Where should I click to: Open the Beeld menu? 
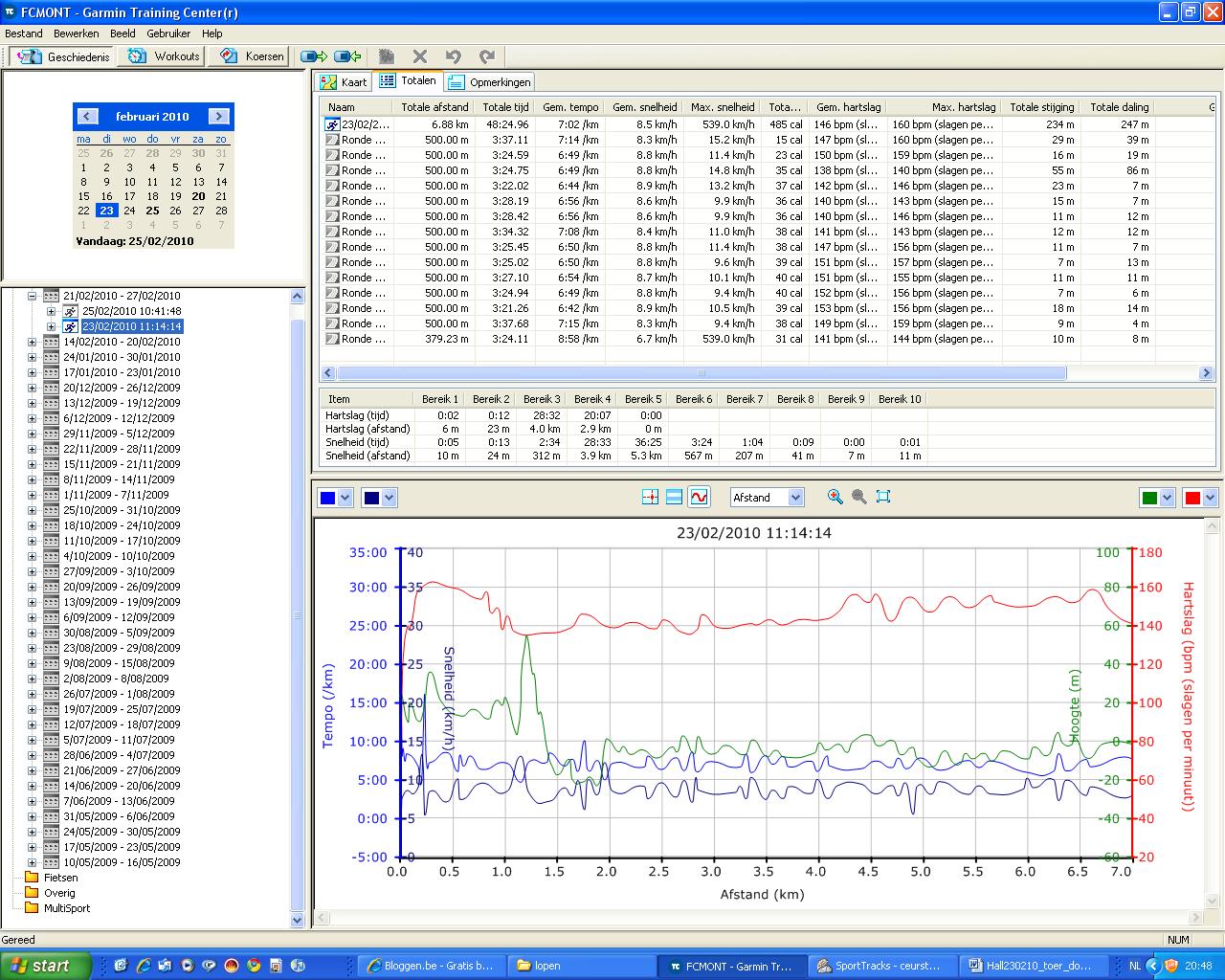[122, 33]
